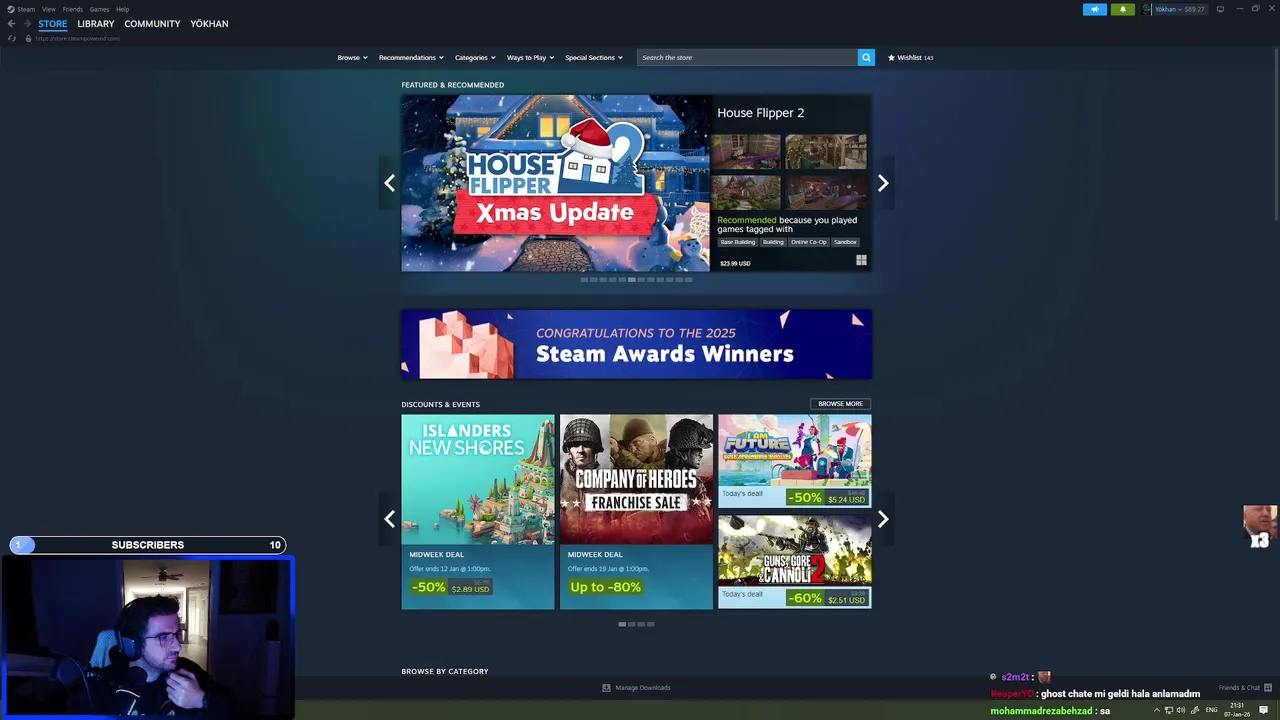Open notifications with green bell button

pos(1122,9)
